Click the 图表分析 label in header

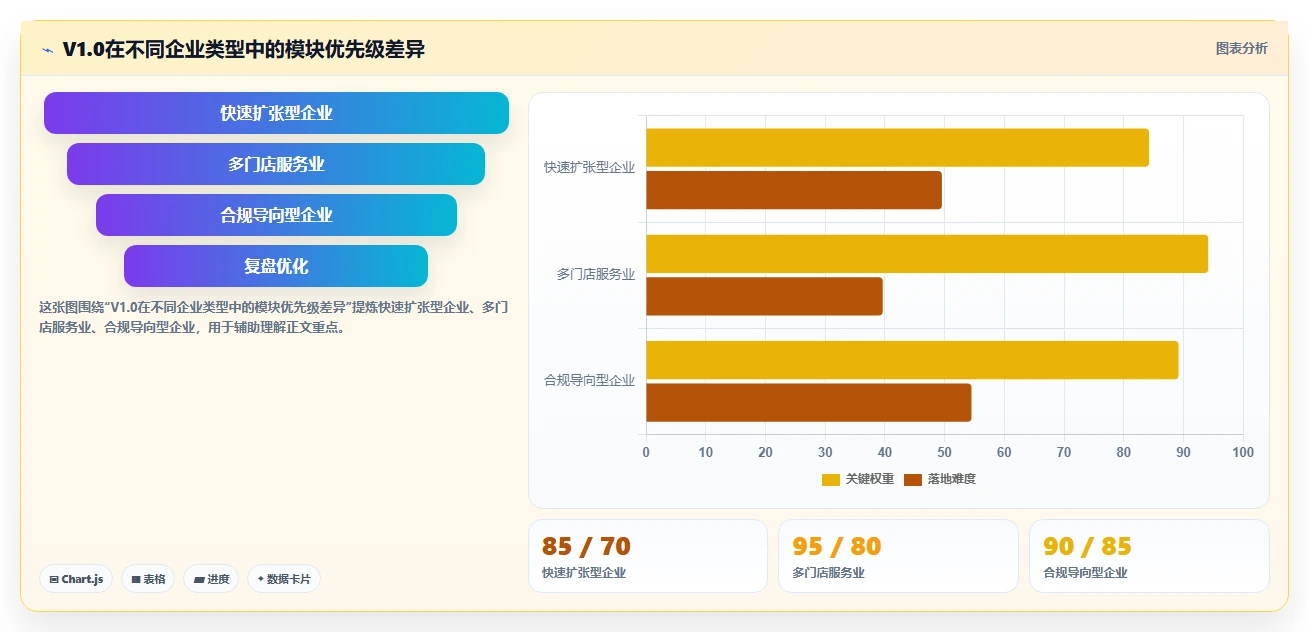1241,48
